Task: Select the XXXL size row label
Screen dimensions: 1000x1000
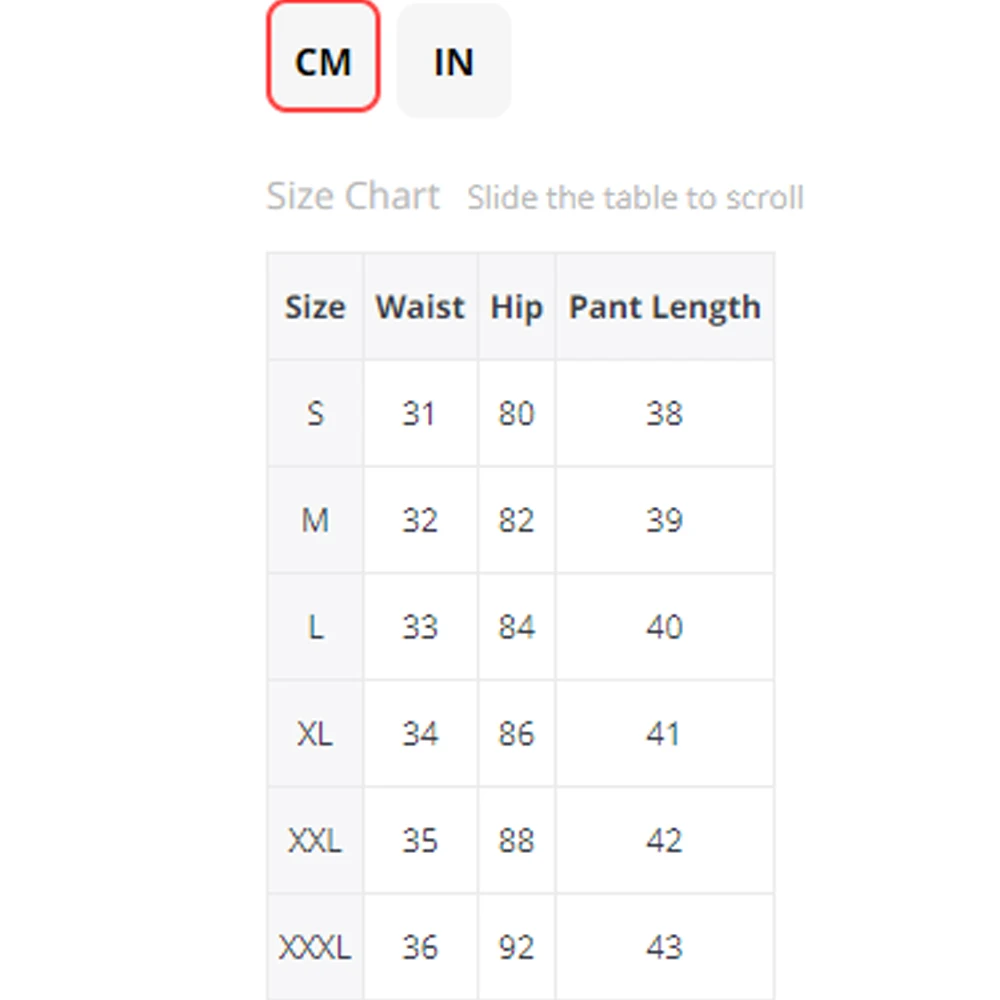Action: click(x=315, y=947)
